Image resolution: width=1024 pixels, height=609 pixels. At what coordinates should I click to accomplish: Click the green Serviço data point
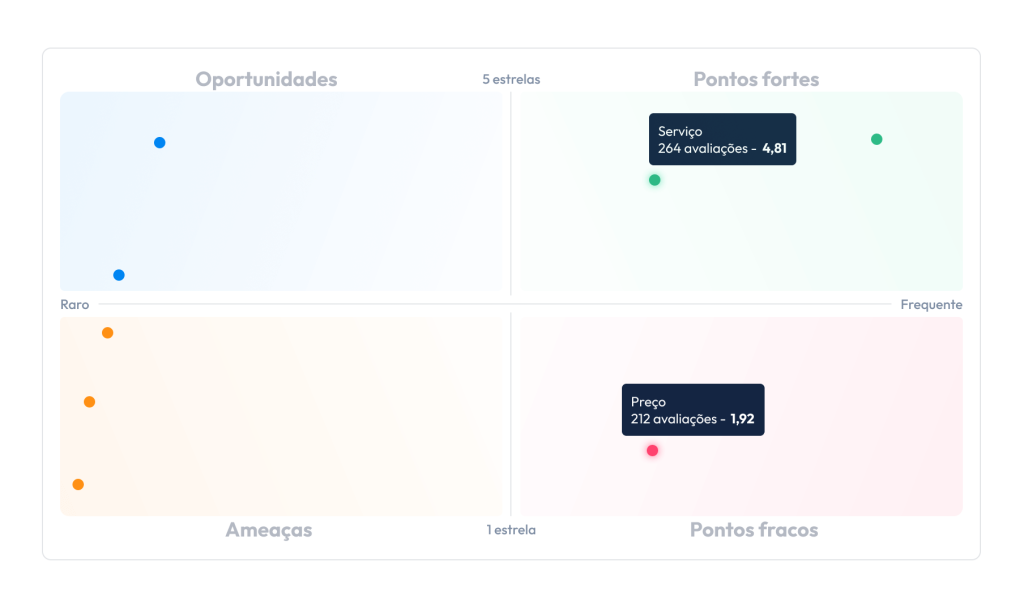click(654, 180)
